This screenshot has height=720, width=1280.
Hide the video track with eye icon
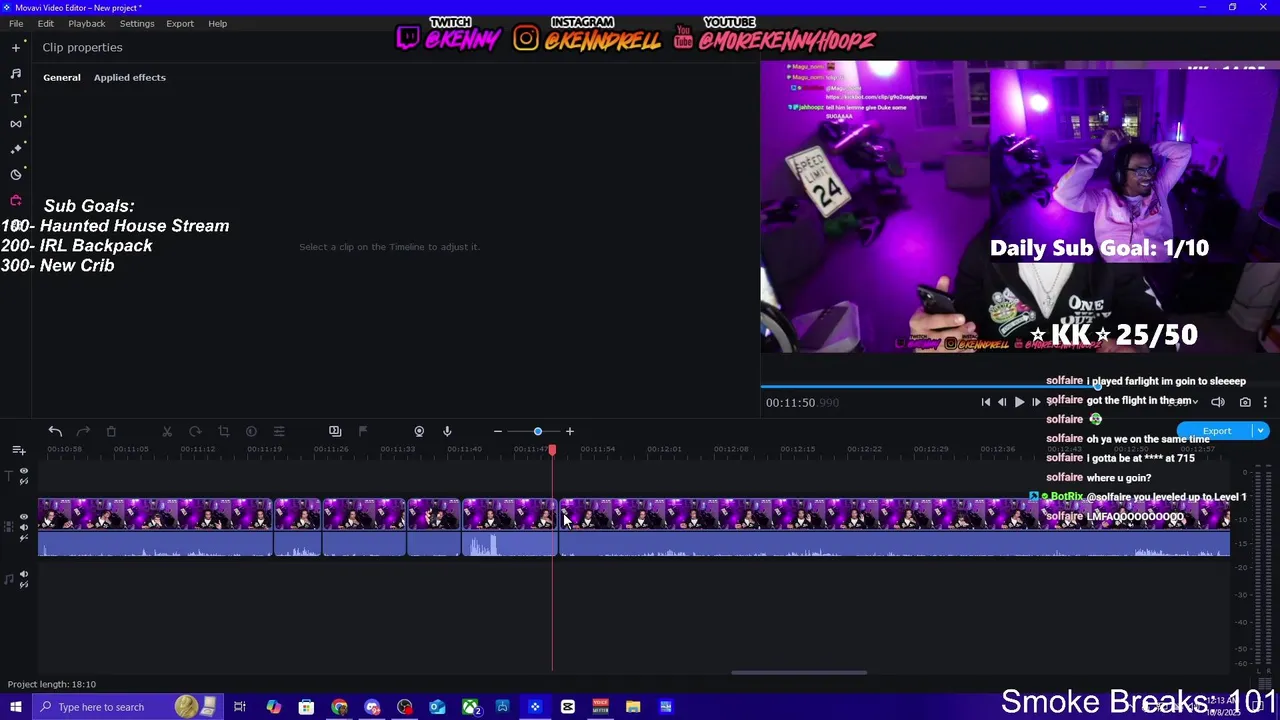(x=24, y=517)
